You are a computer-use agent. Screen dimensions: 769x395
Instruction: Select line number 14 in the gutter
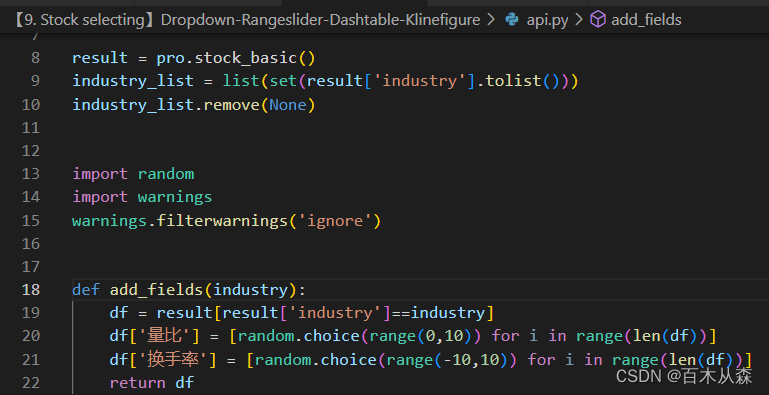pyautogui.click(x=31, y=197)
